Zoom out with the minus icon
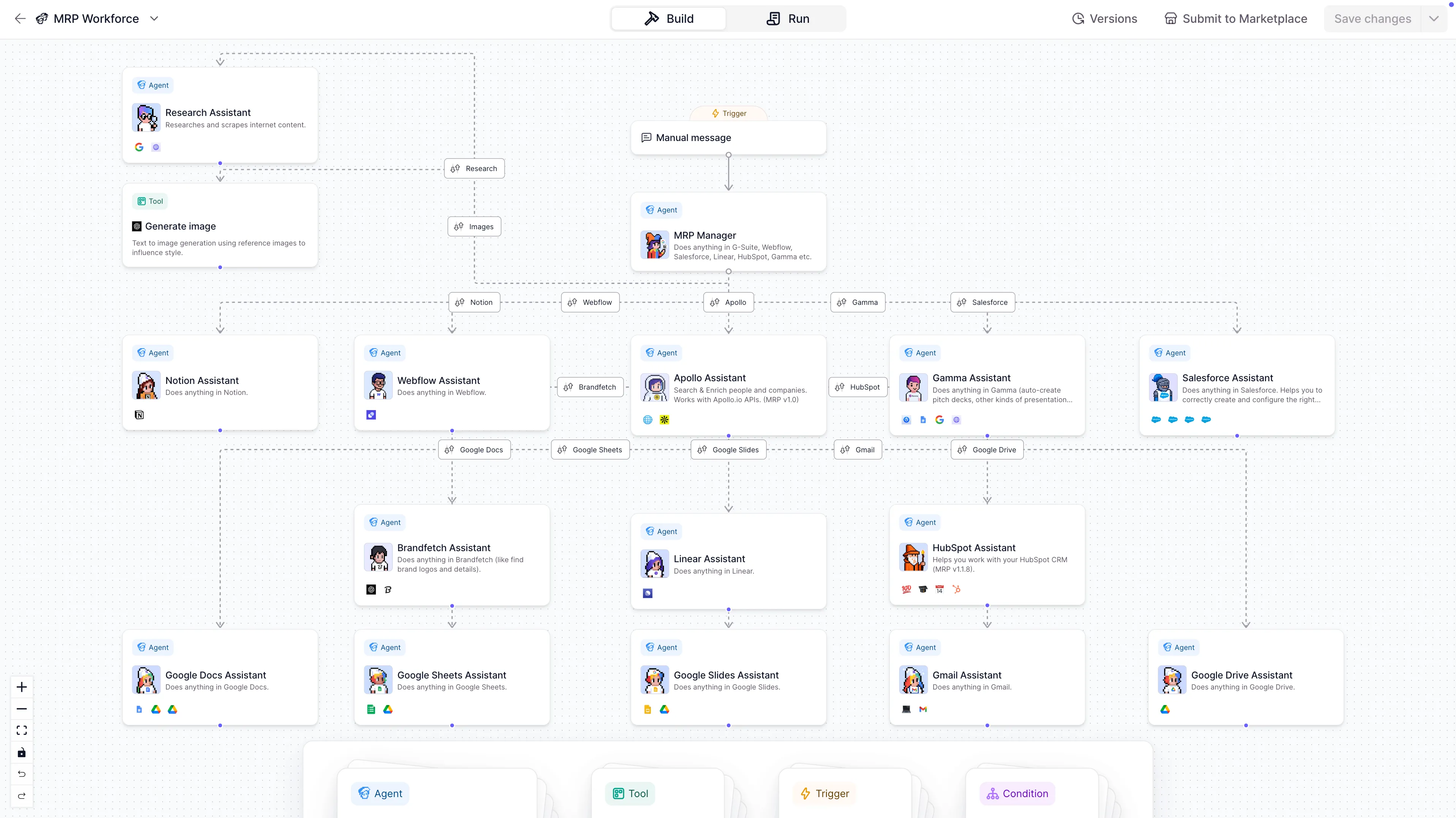This screenshot has width=1456, height=818. tap(22, 709)
